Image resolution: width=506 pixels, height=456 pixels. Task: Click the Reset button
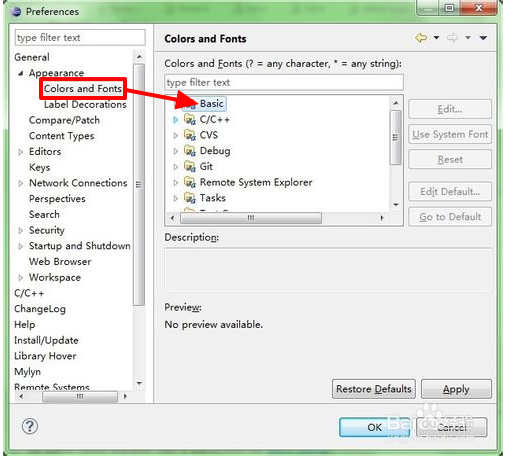tap(450, 159)
